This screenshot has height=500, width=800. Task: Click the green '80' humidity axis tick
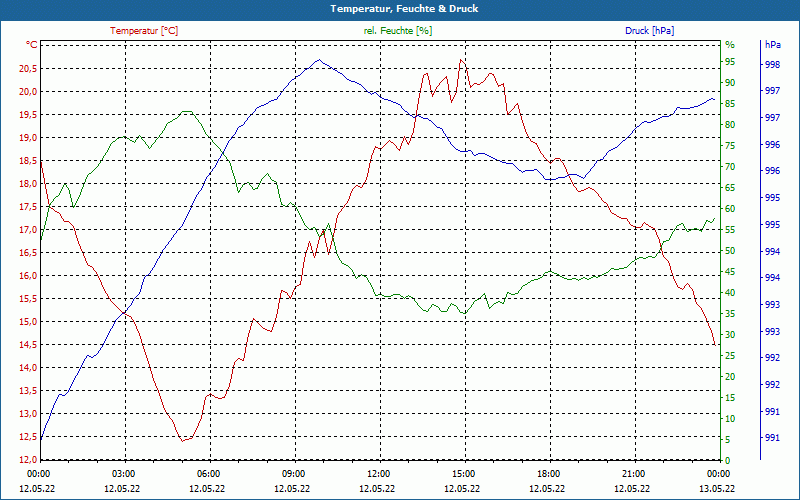tap(730, 124)
